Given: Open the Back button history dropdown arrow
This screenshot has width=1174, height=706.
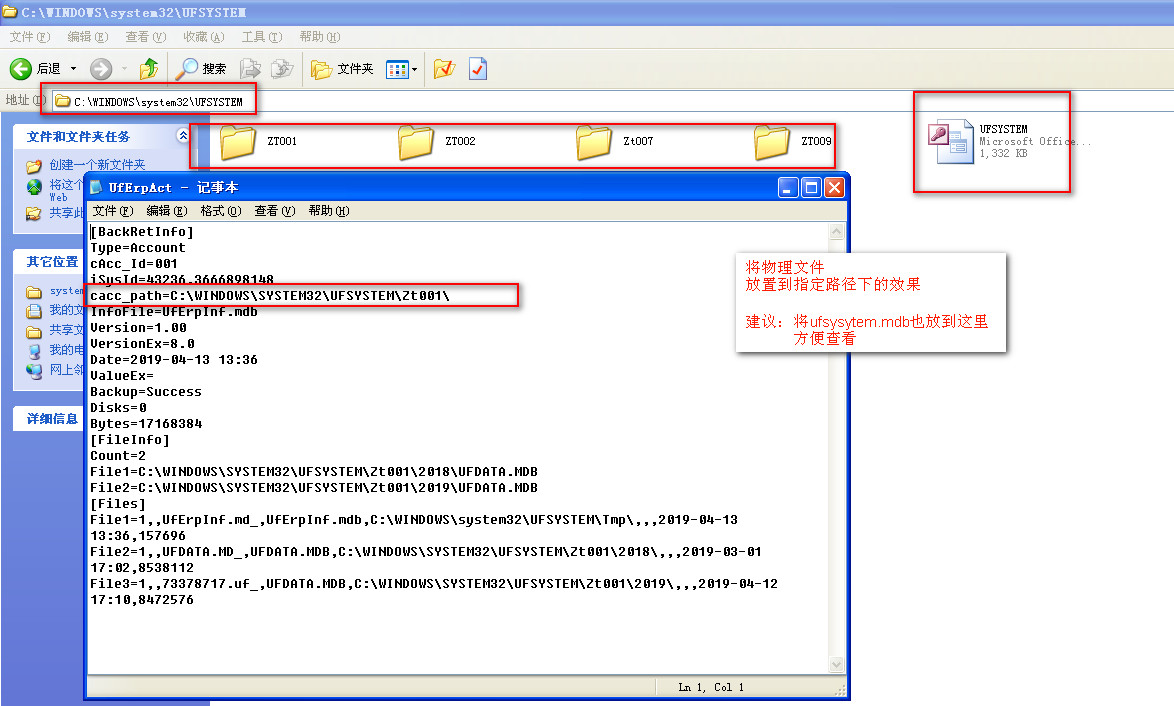Looking at the screenshot, I should 72,69.
